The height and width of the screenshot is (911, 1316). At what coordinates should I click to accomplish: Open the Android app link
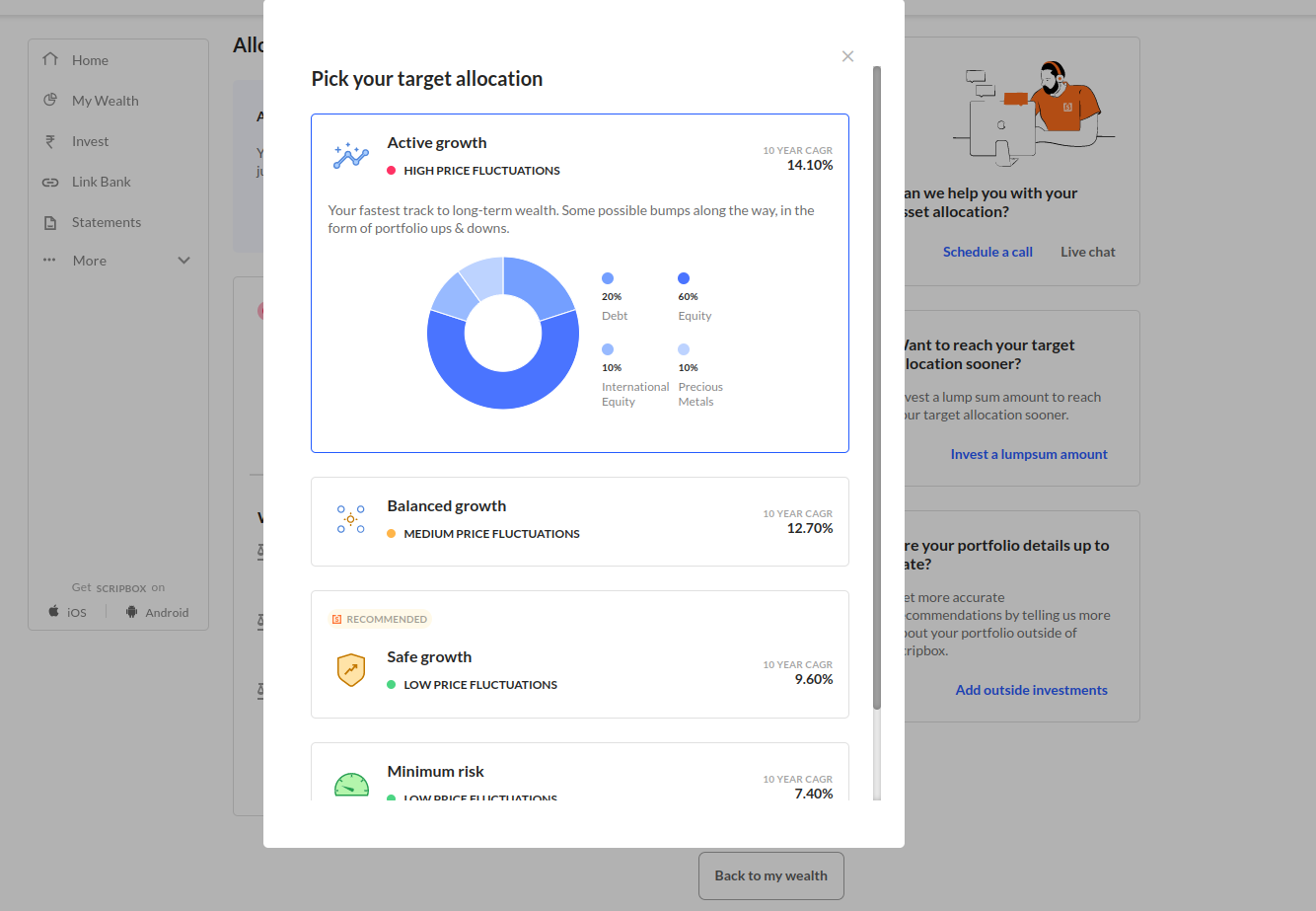point(157,613)
